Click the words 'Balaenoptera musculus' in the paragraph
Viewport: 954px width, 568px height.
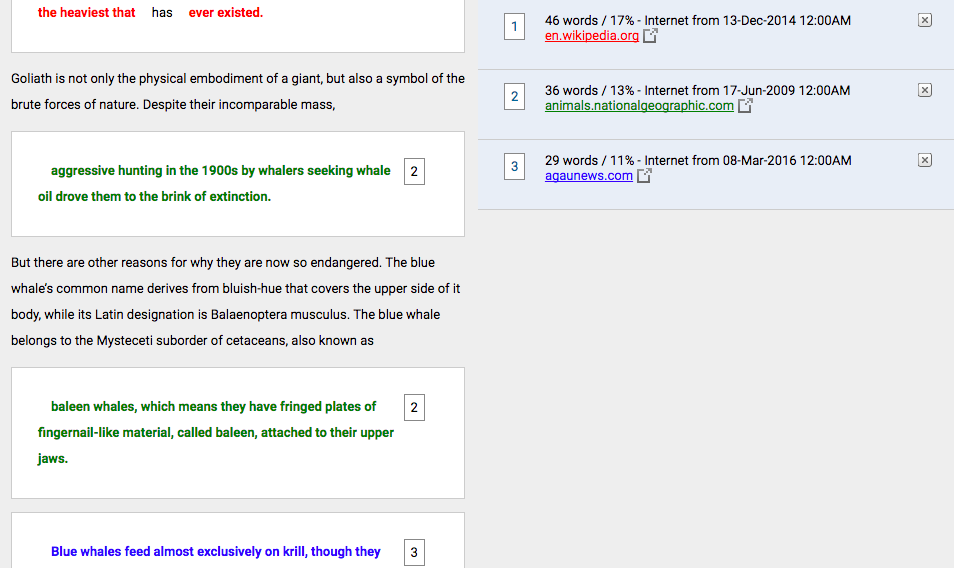pyautogui.click(x=280, y=315)
